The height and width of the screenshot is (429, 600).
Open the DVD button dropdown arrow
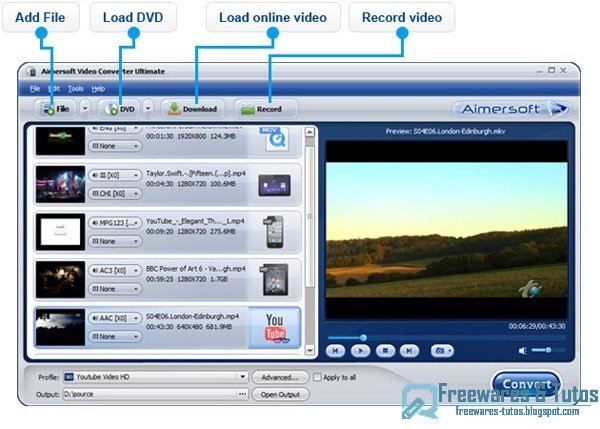click(x=148, y=109)
